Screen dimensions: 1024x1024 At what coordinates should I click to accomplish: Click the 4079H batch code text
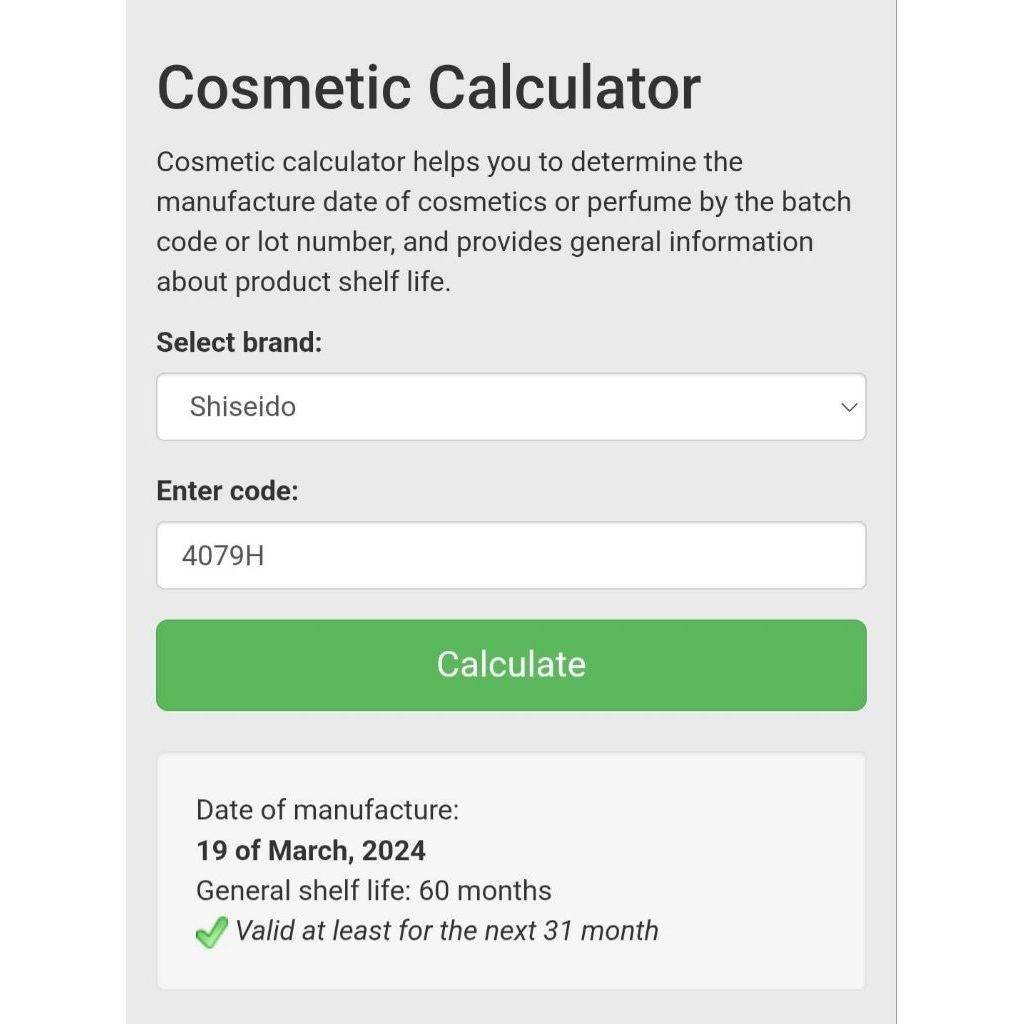coord(223,556)
